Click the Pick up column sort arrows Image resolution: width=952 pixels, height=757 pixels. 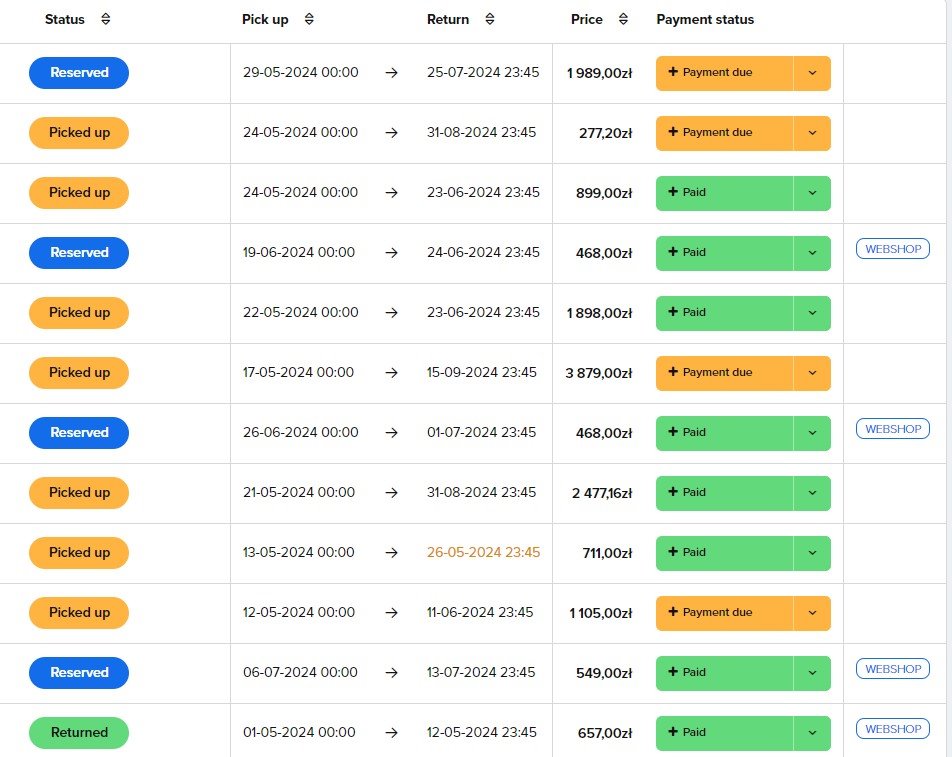pos(309,19)
